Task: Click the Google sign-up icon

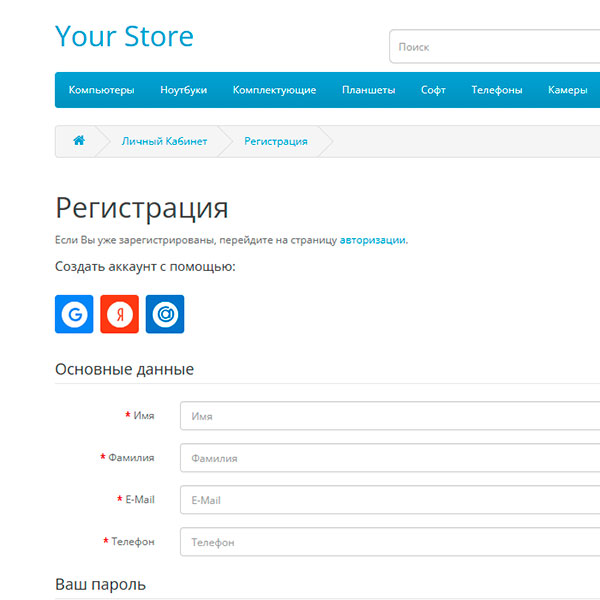Action: 74,314
